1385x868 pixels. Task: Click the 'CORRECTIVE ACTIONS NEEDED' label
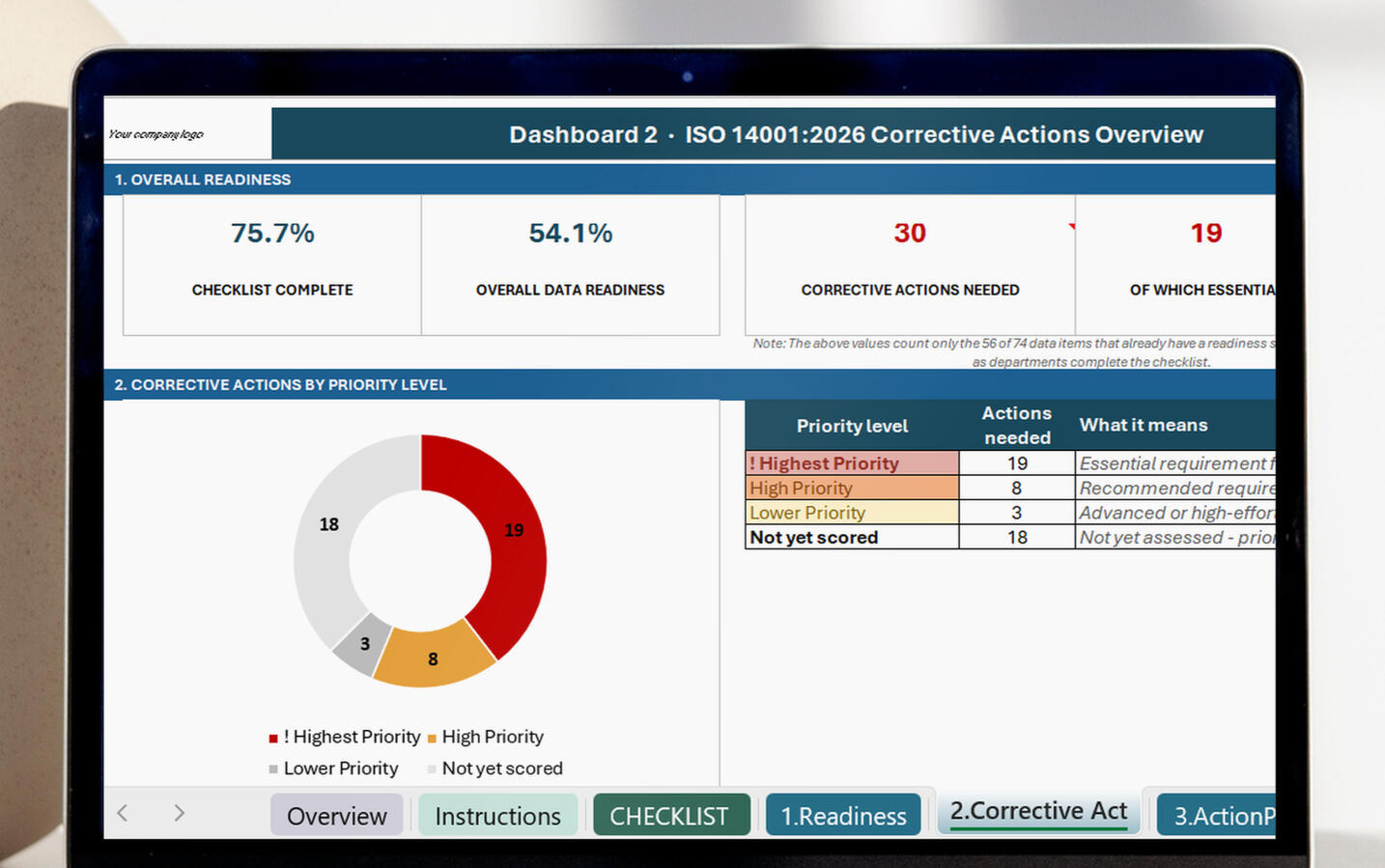point(910,290)
